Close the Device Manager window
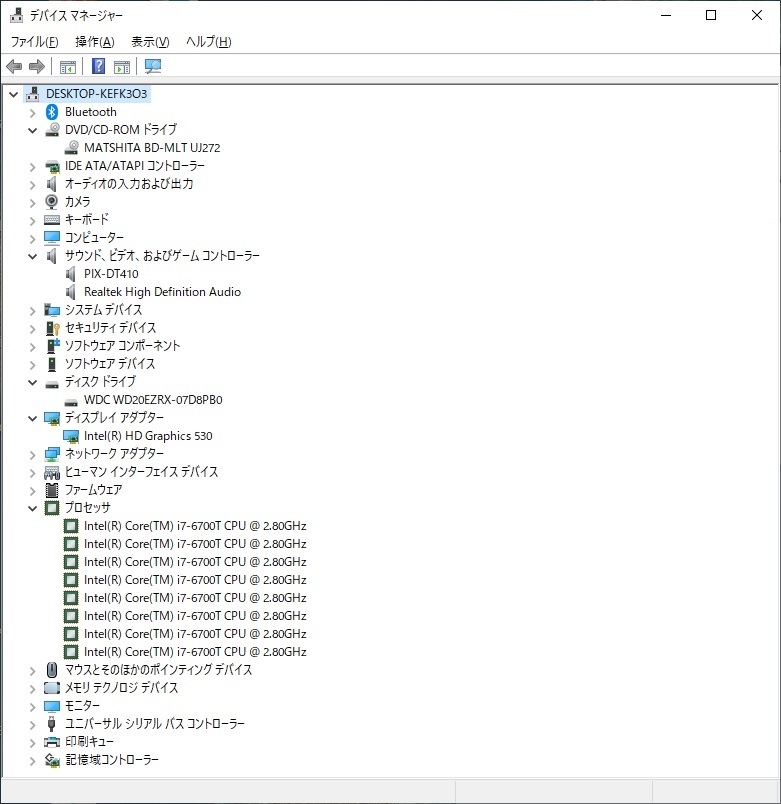 pos(756,15)
